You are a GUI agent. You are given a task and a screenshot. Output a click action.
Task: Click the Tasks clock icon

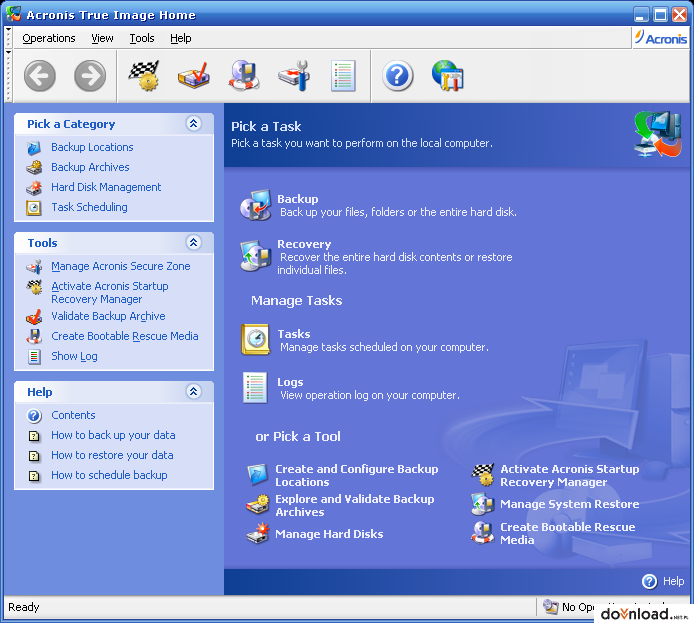point(255,339)
